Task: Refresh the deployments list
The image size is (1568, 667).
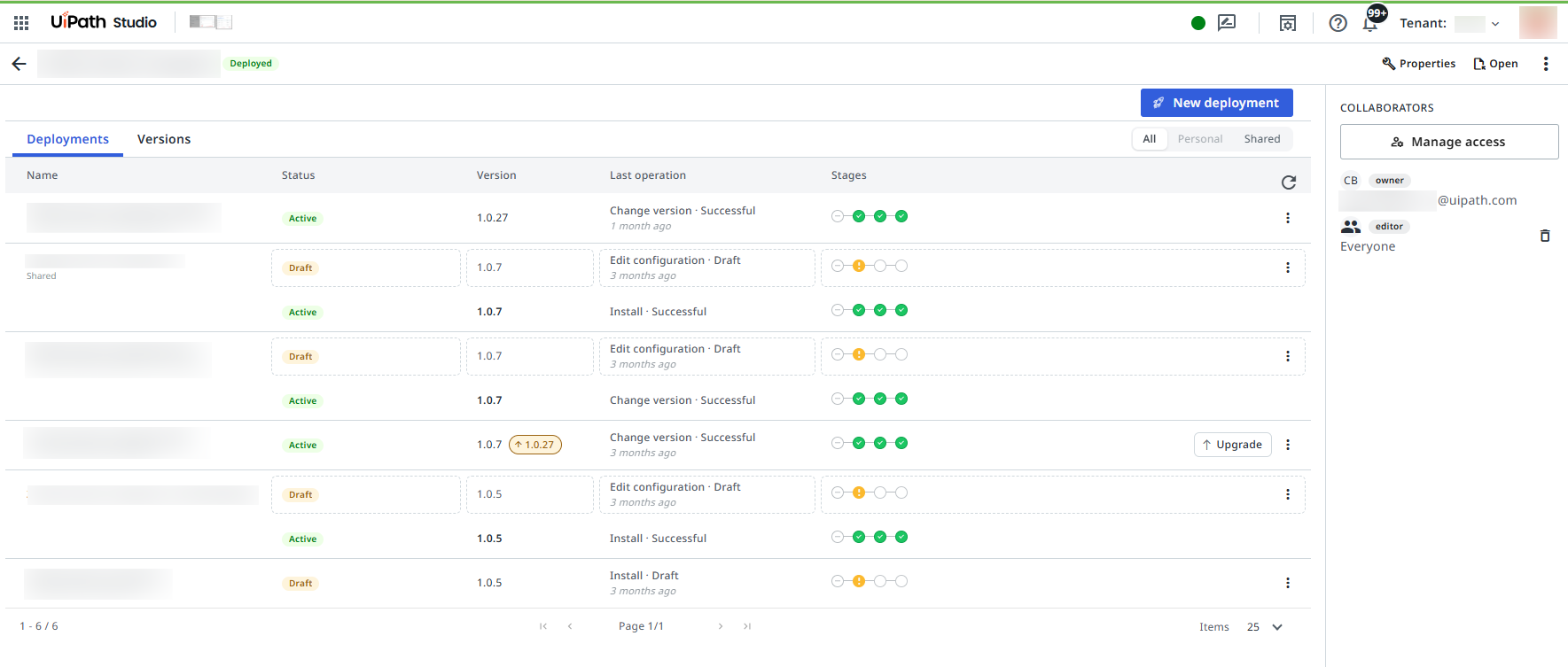Action: tap(1289, 182)
